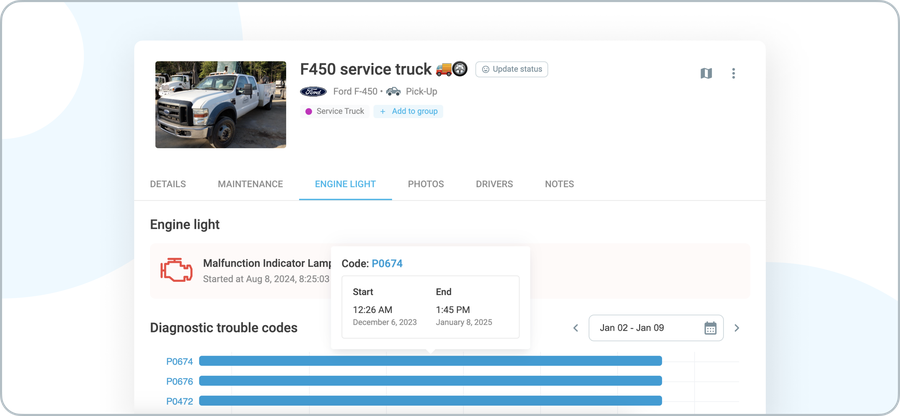Click the P0674 timeline bar
The image size is (900, 416).
click(x=430, y=361)
